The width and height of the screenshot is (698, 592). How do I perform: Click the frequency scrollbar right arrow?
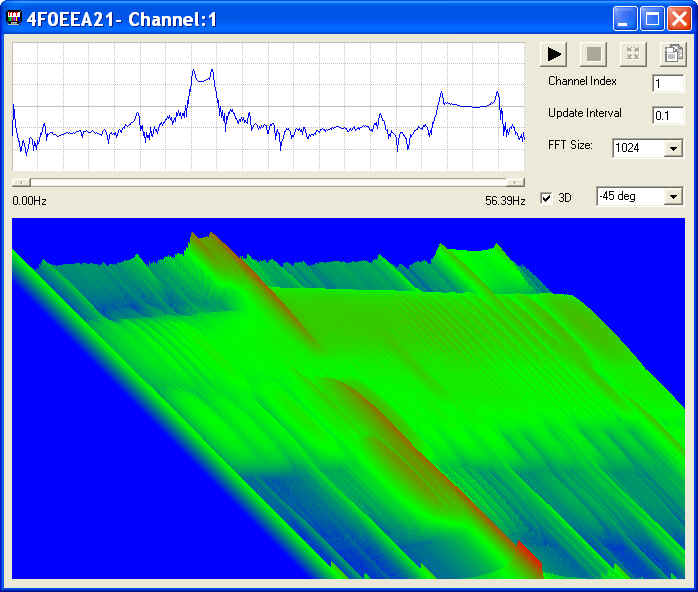click(515, 182)
